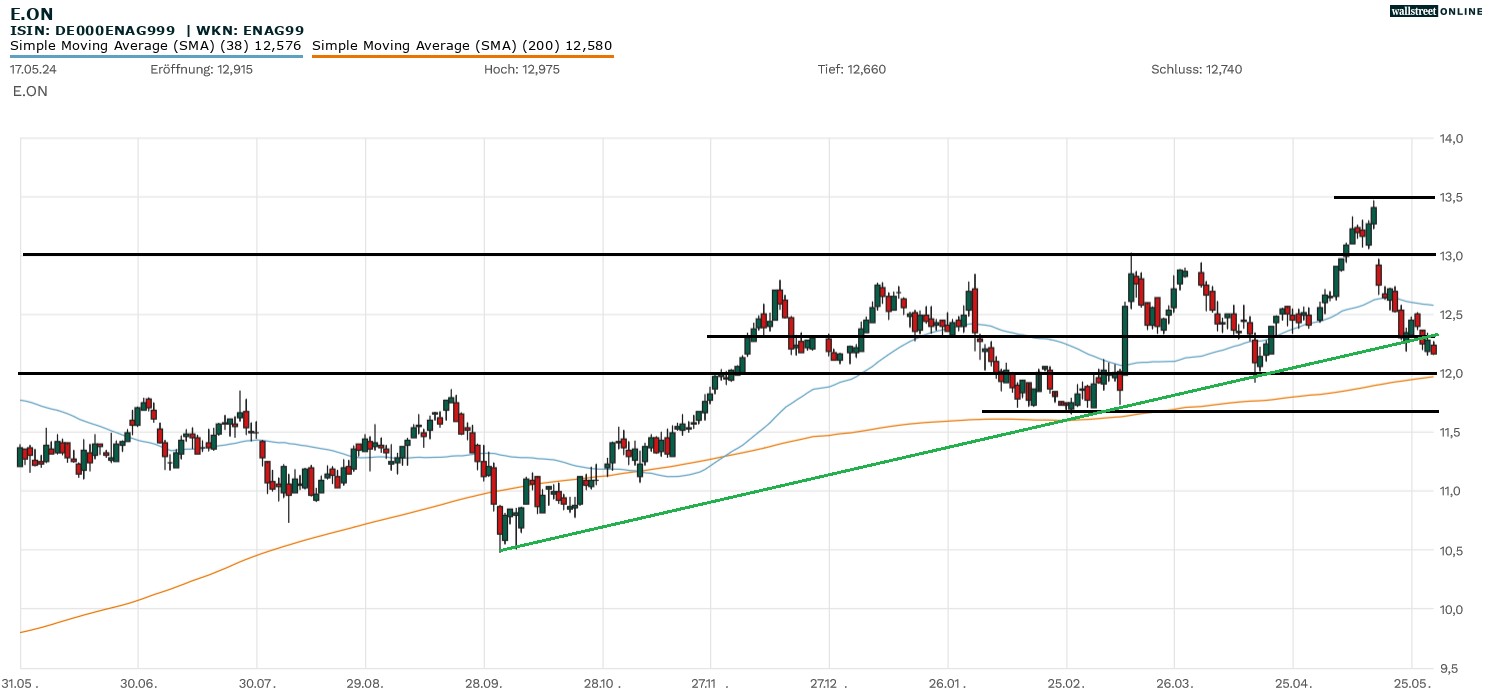This screenshot has height=689, width=1490.
Task: Click the blue SMA 38 legend underline
Action: coord(155,56)
